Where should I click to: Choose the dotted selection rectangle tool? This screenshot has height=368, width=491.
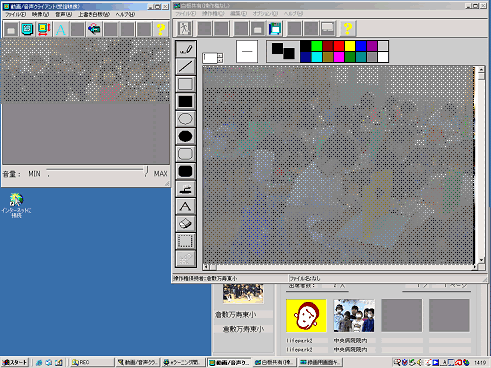tap(186, 241)
